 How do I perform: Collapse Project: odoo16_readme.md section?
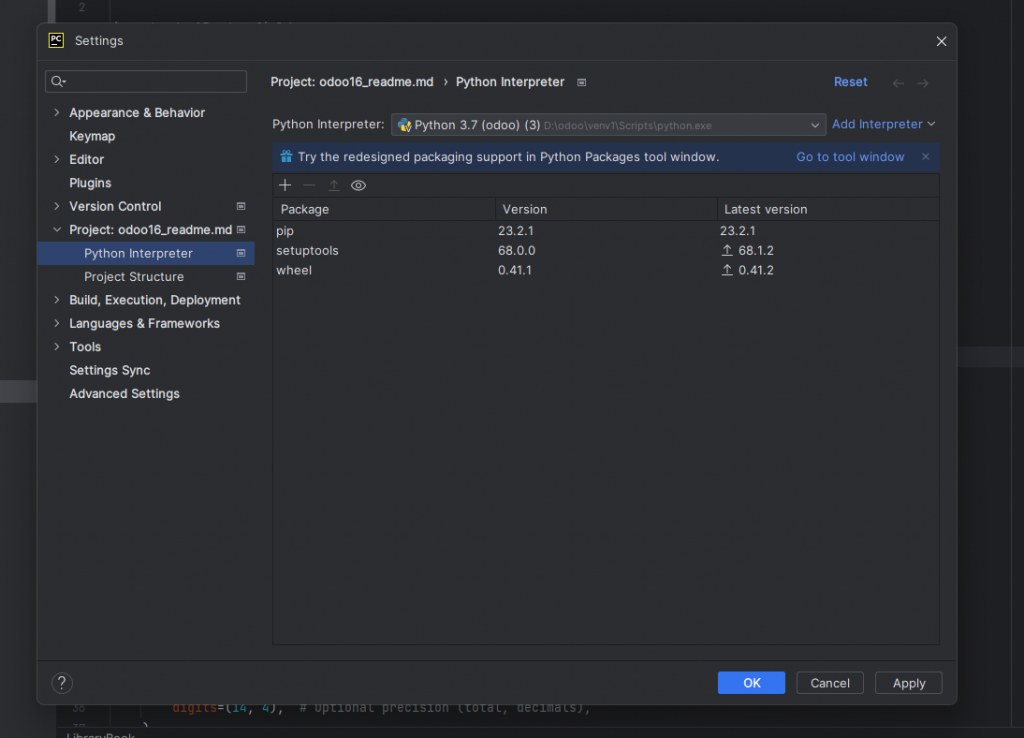(57, 230)
